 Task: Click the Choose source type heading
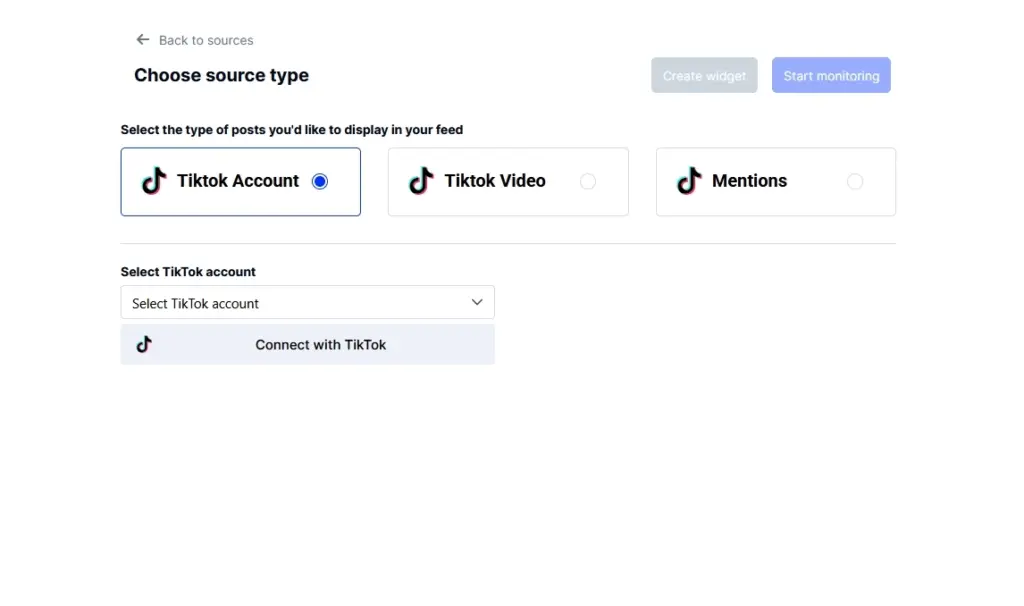[221, 75]
